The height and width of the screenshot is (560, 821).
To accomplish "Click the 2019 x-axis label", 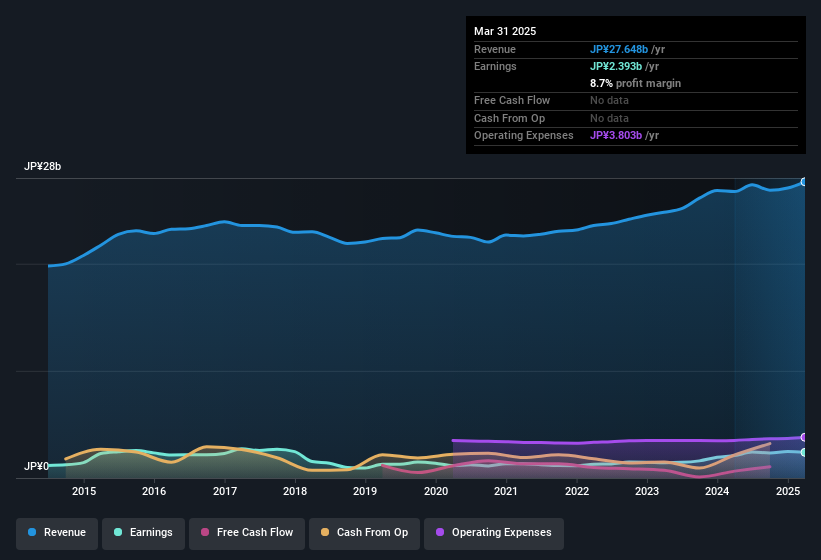I will [x=365, y=491].
